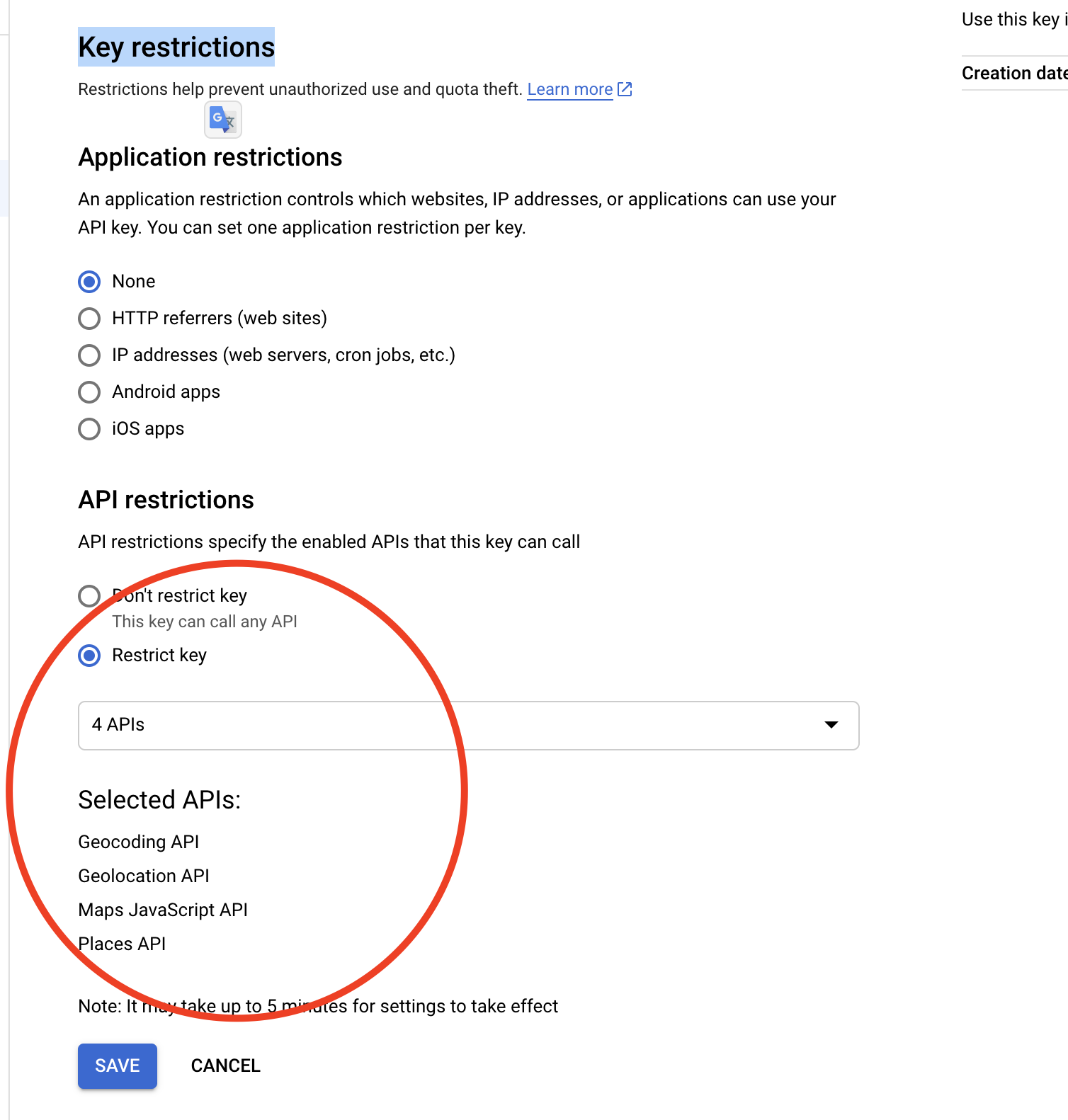The height and width of the screenshot is (1120, 1068).
Task: Click the Google Translate popup icon
Action: pyautogui.click(x=223, y=120)
